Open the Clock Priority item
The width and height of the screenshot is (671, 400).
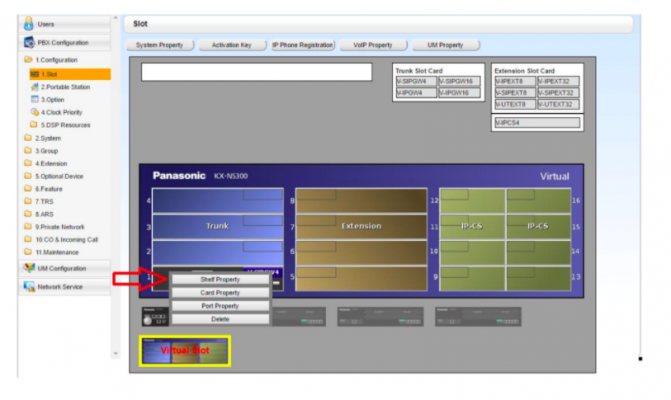click(34, 112)
